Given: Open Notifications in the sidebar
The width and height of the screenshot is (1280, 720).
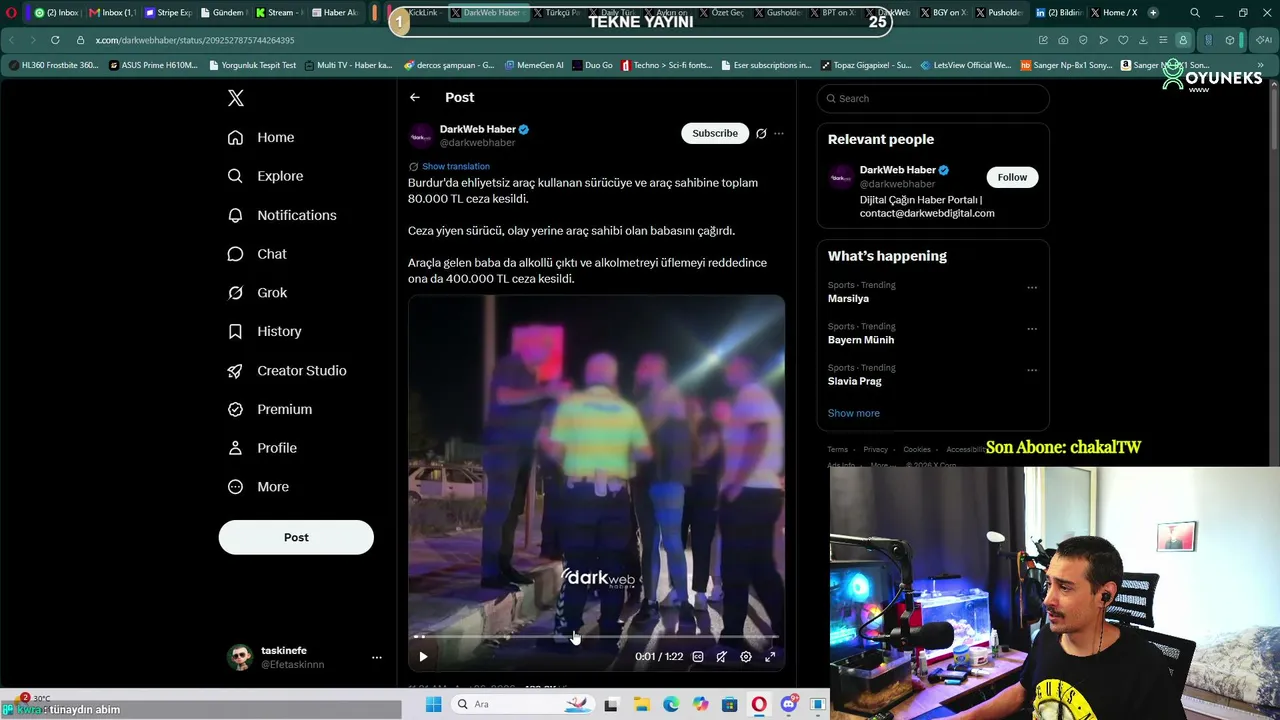Looking at the screenshot, I should [x=282, y=215].
